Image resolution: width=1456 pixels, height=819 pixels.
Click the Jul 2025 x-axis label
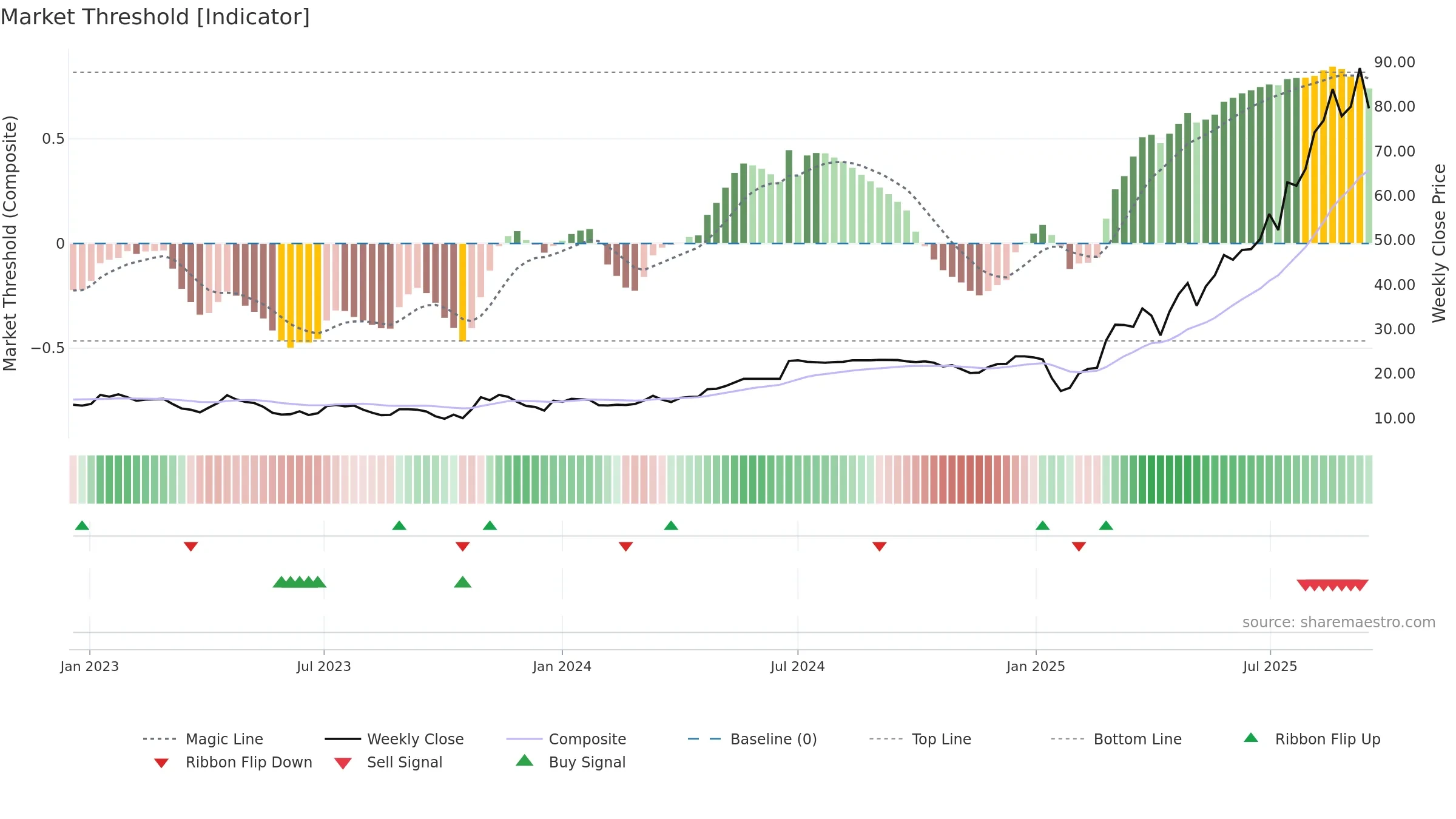[x=1270, y=666]
